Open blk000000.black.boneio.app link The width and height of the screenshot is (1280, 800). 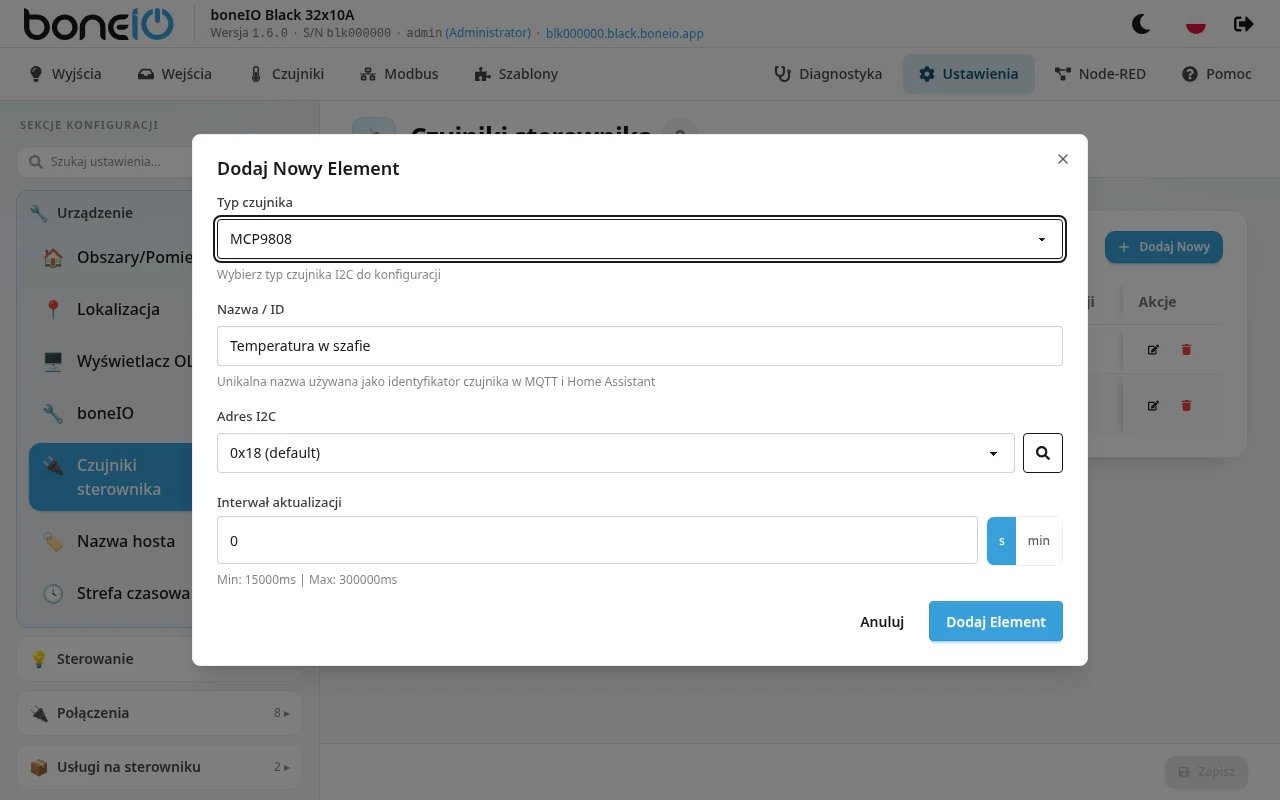(x=625, y=33)
